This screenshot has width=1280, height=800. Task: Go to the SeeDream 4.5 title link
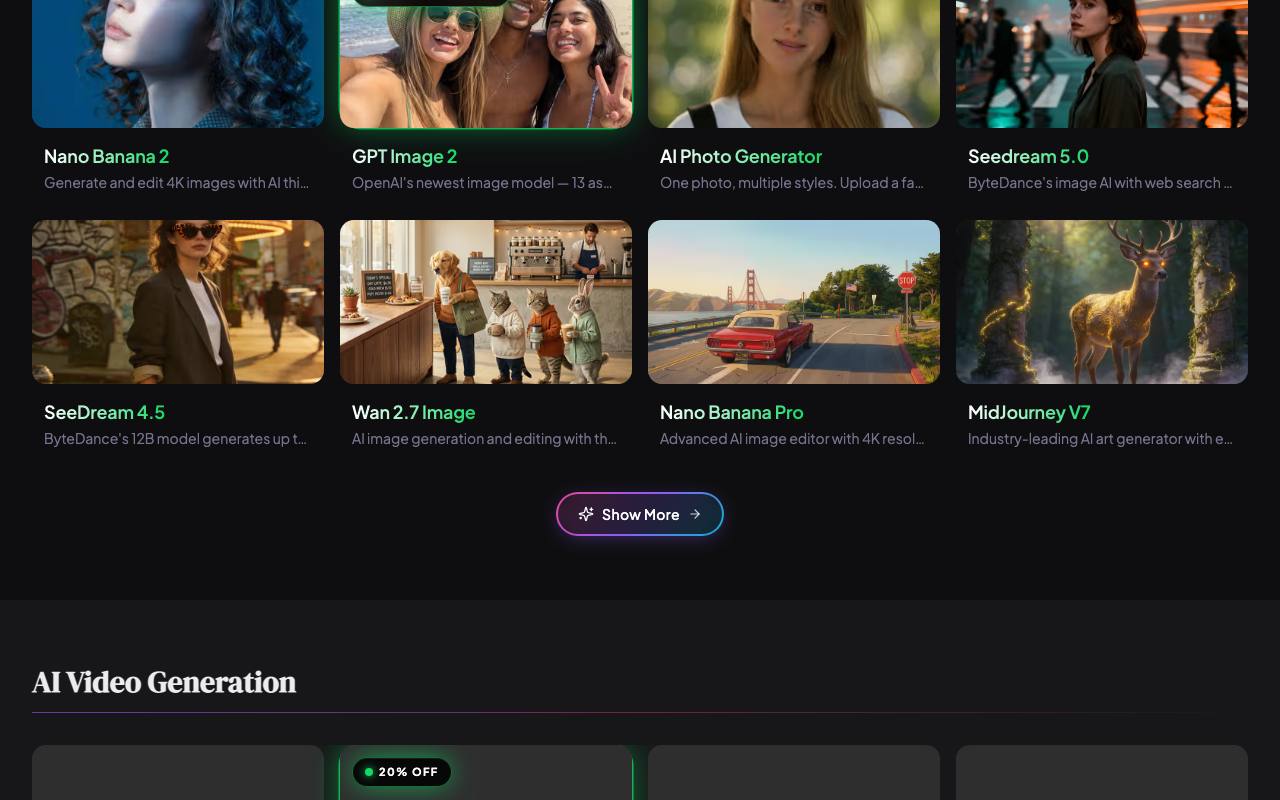(105, 412)
